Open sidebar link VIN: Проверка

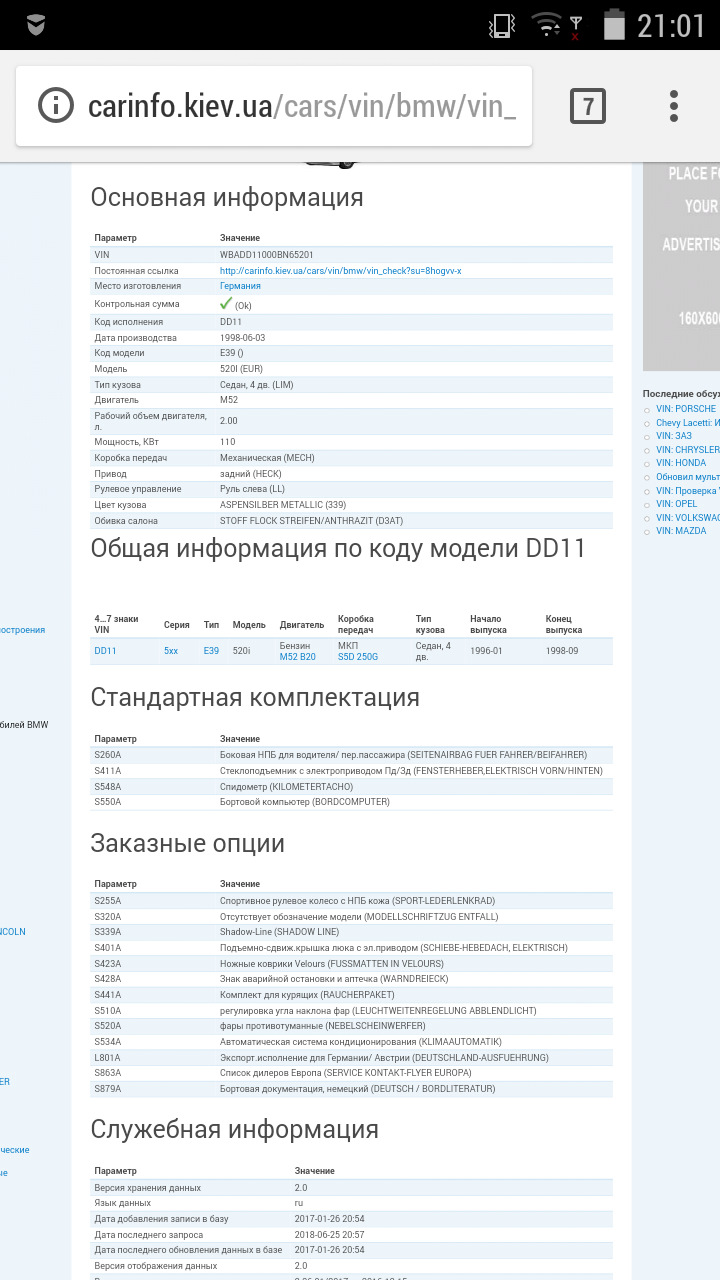687,491
